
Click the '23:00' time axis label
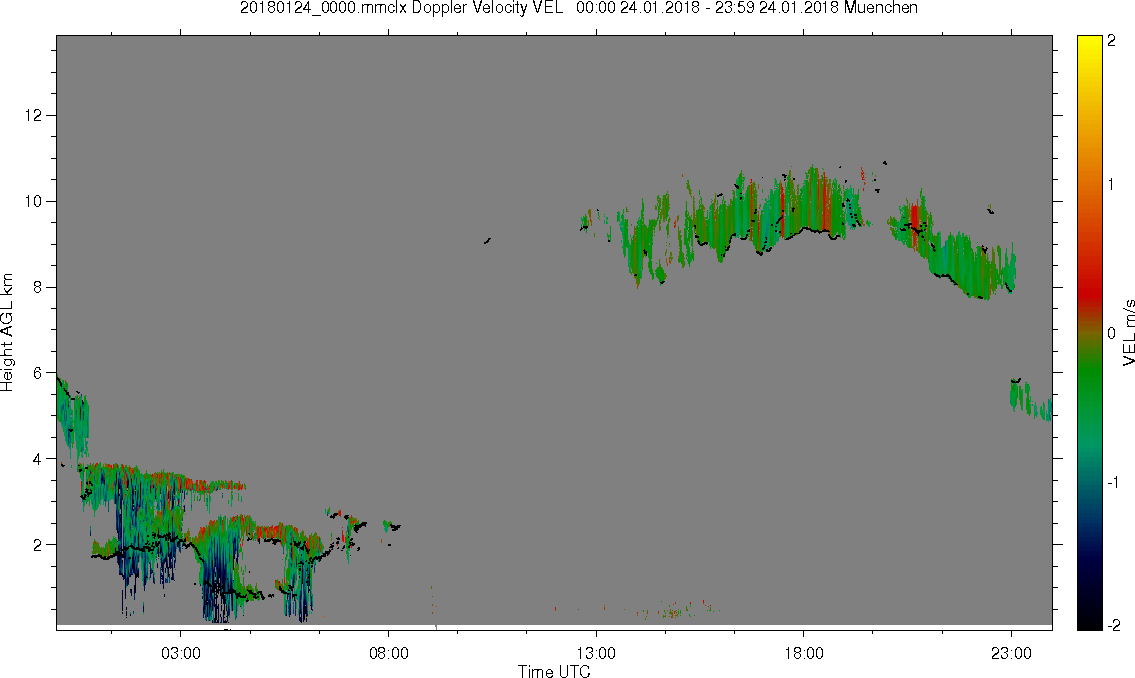click(x=1011, y=653)
